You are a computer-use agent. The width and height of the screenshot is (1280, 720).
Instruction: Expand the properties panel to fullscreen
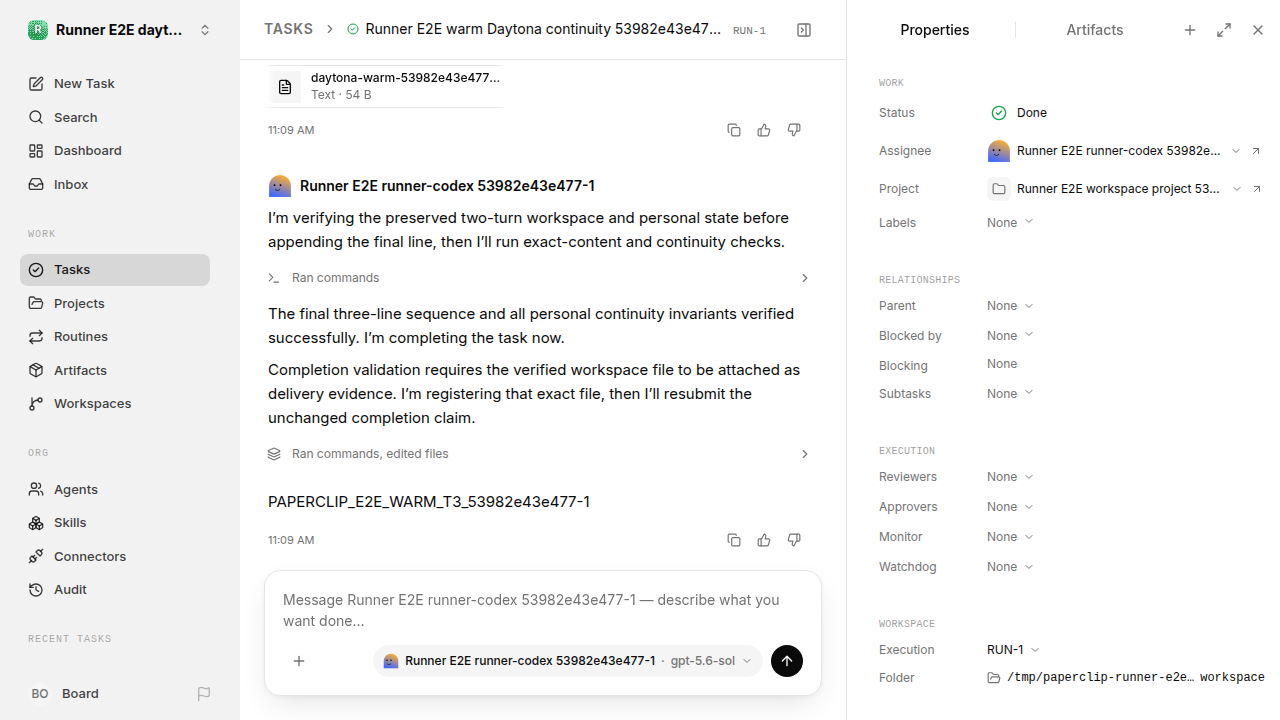[1224, 30]
